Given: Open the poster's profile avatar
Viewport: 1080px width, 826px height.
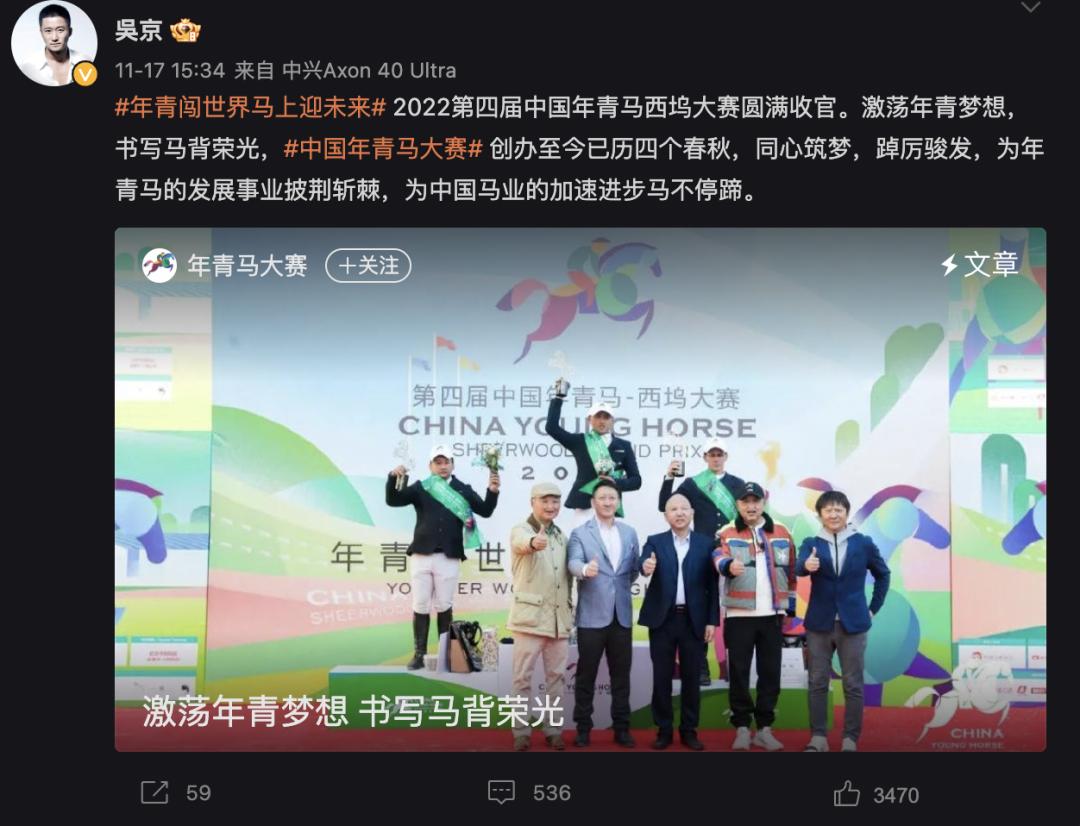Looking at the screenshot, I should tap(54, 43).
